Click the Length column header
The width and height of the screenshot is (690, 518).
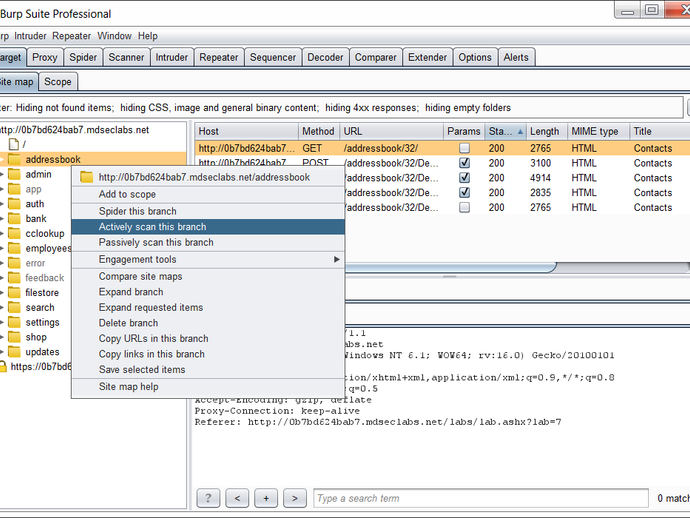click(547, 132)
